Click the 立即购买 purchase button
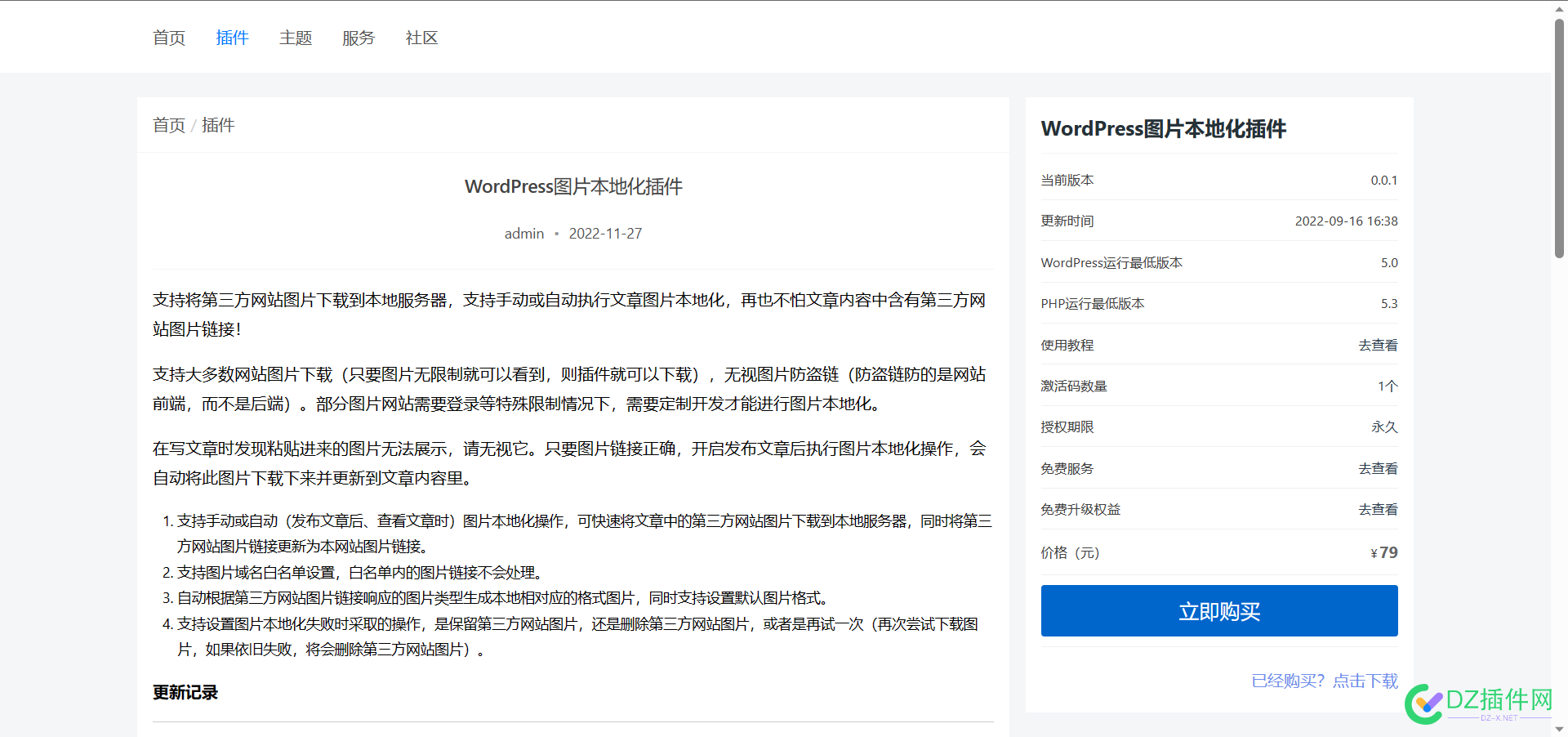 click(1219, 610)
